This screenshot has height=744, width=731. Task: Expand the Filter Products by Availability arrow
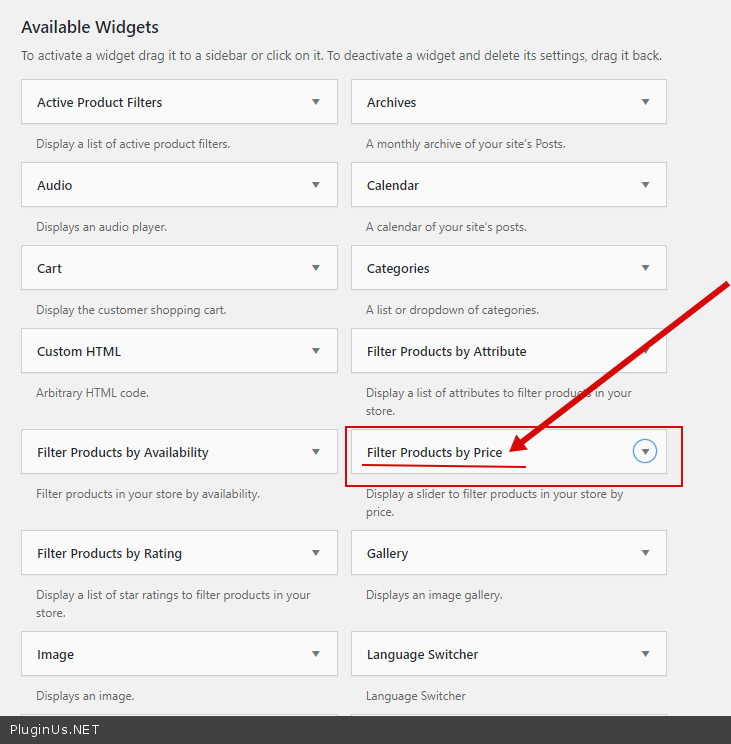[x=316, y=452]
